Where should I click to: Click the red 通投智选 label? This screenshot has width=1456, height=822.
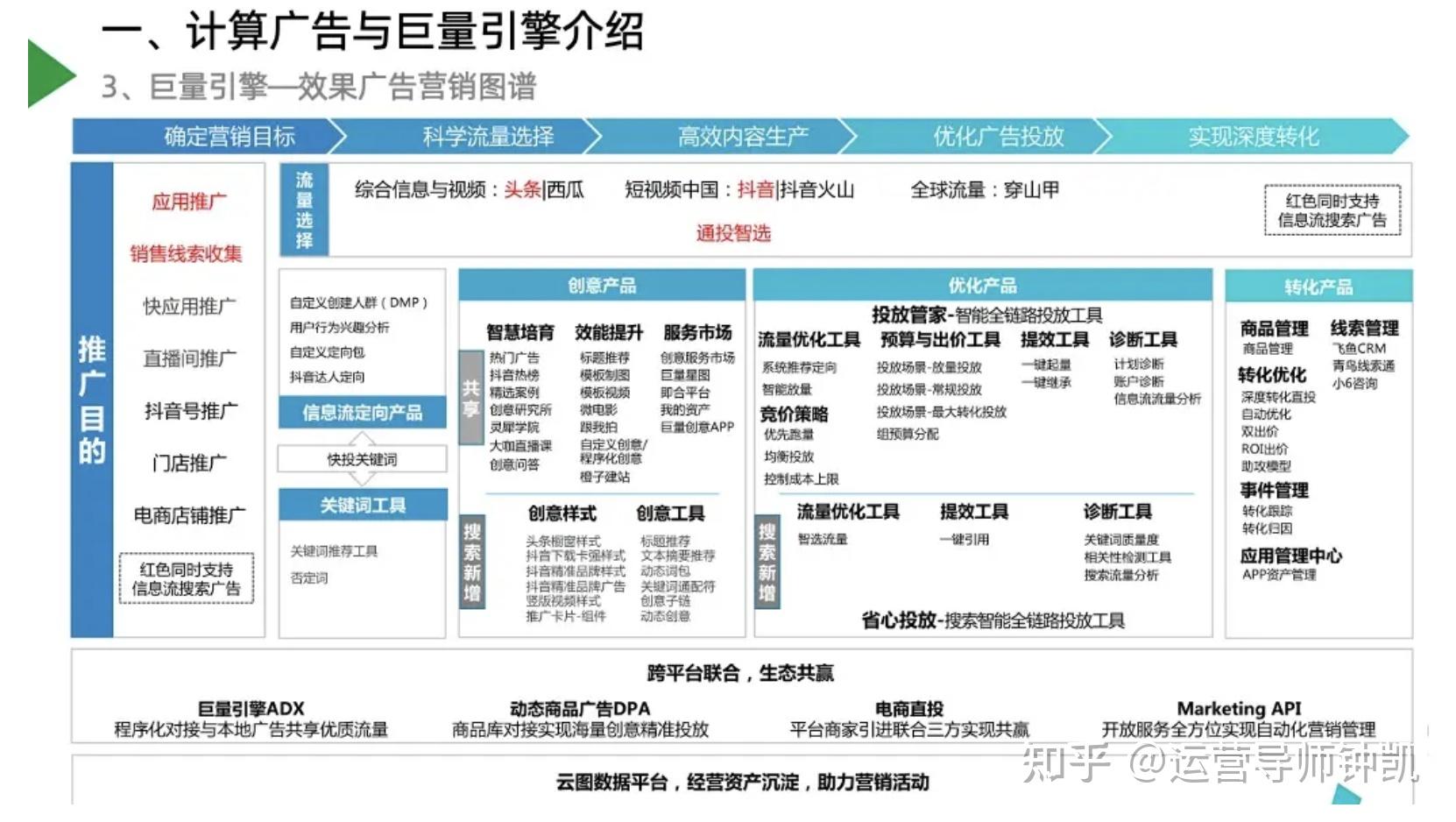point(733,233)
